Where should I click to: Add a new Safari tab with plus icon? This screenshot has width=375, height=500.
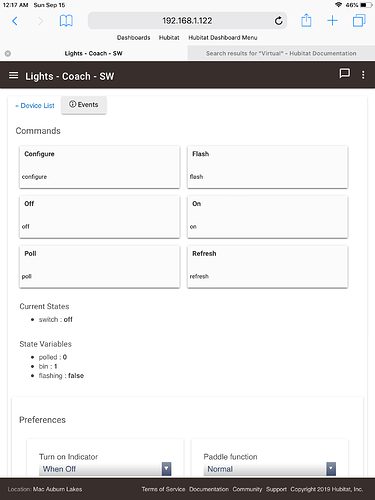point(332,21)
